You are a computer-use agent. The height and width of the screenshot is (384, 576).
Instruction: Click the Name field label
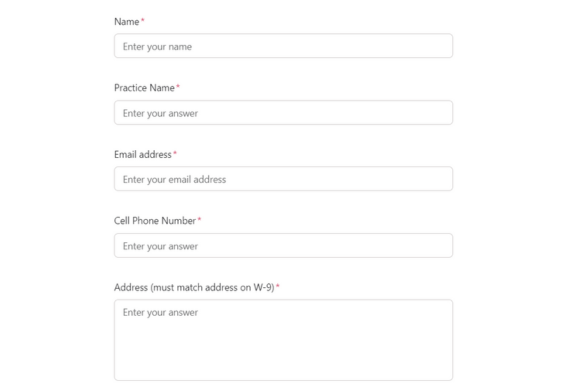tap(127, 22)
